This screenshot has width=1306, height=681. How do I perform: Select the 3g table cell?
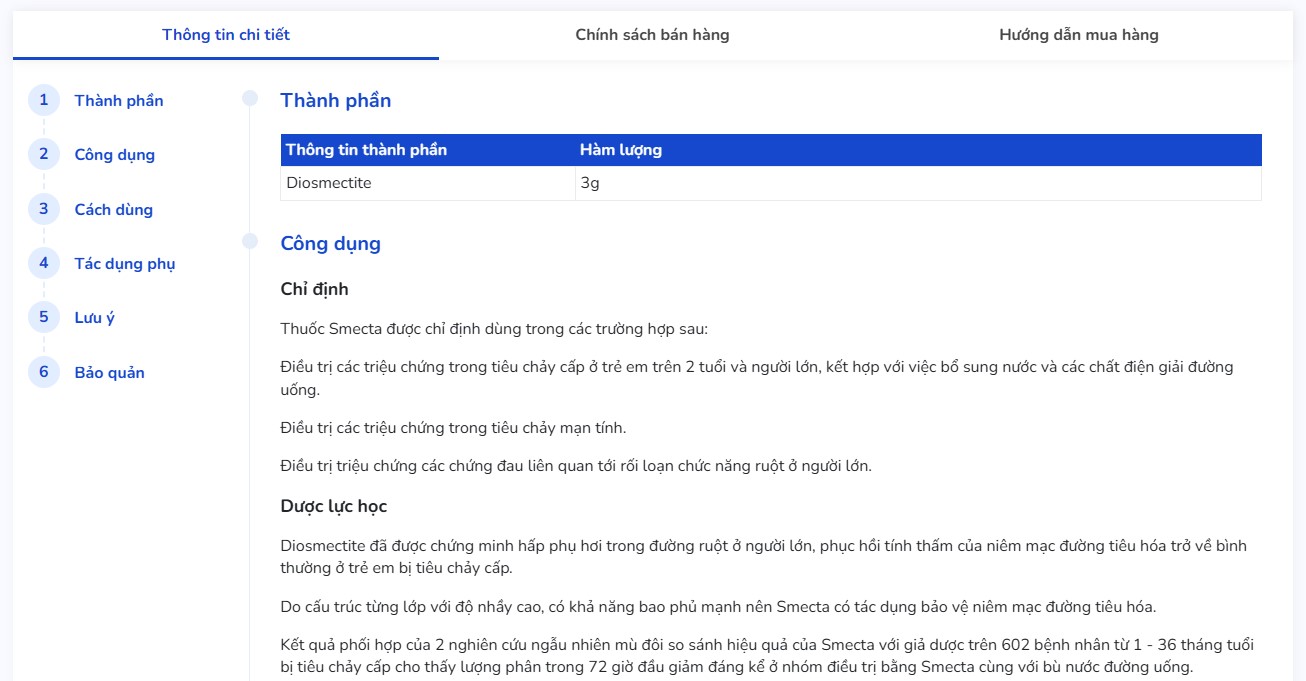point(918,183)
